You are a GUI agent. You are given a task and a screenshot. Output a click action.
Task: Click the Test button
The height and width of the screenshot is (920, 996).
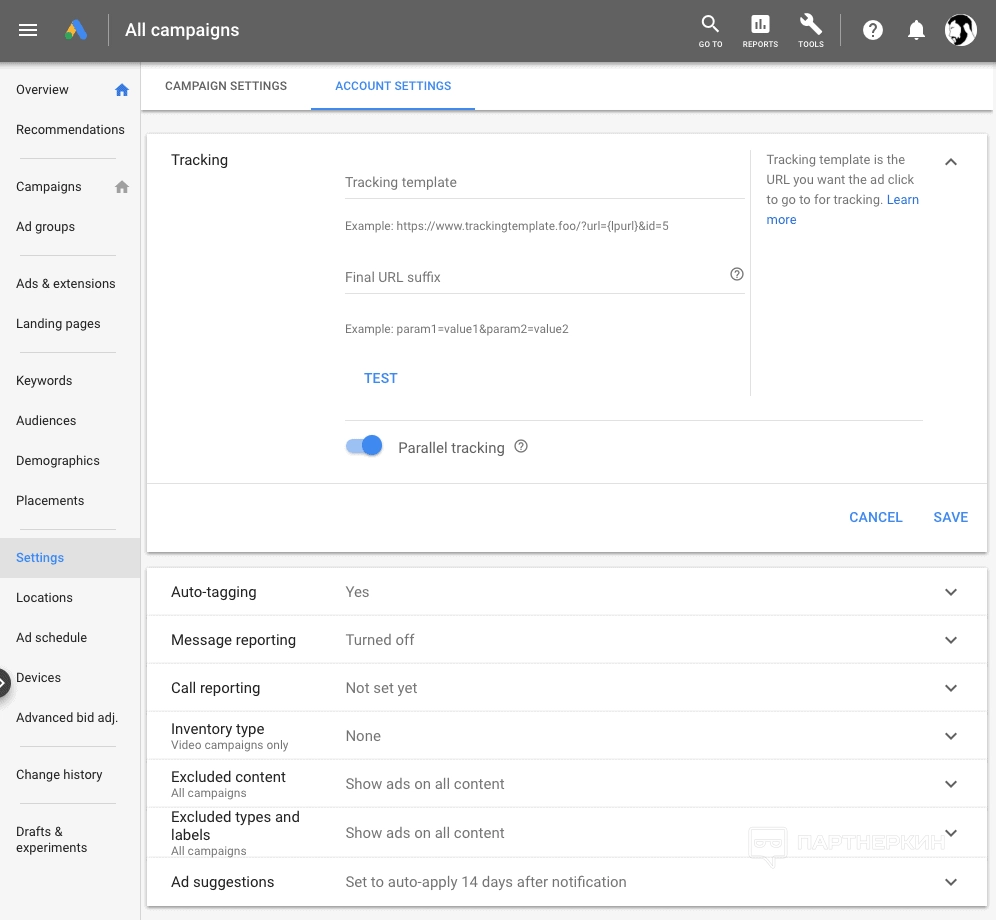coord(381,378)
